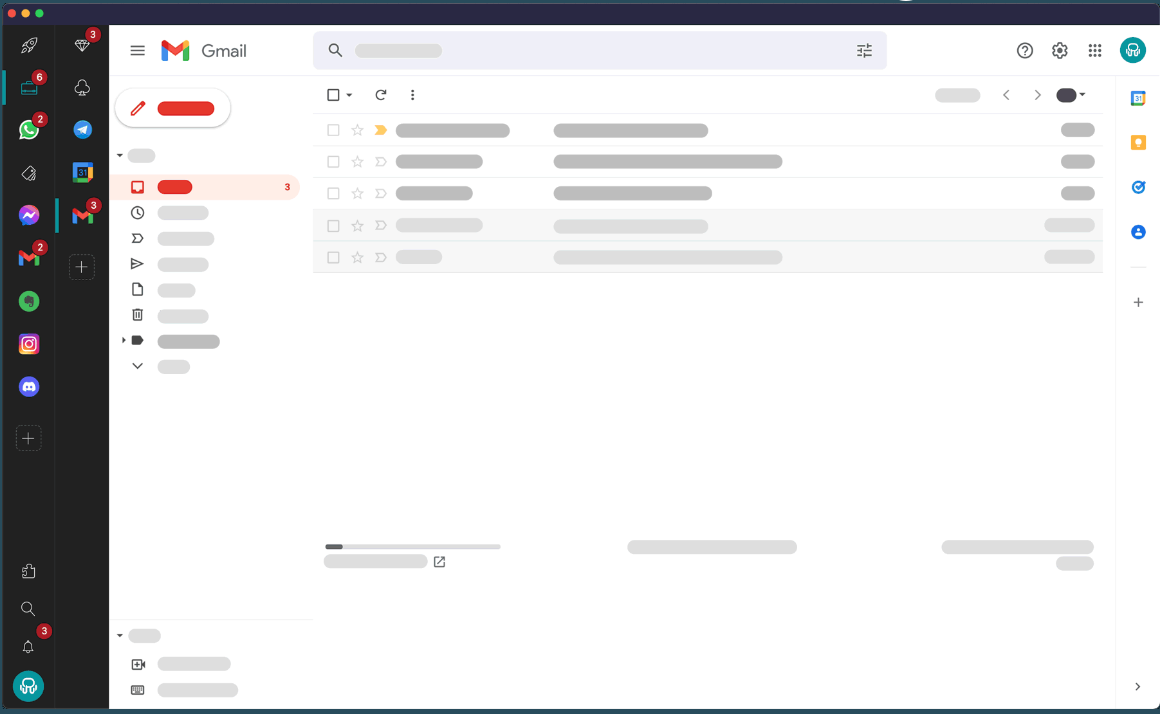Tick the checkbox of the fourth email row
Image resolution: width=1160 pixels, height=714 pixels.
pyautogui.click(x=333, y=226)
